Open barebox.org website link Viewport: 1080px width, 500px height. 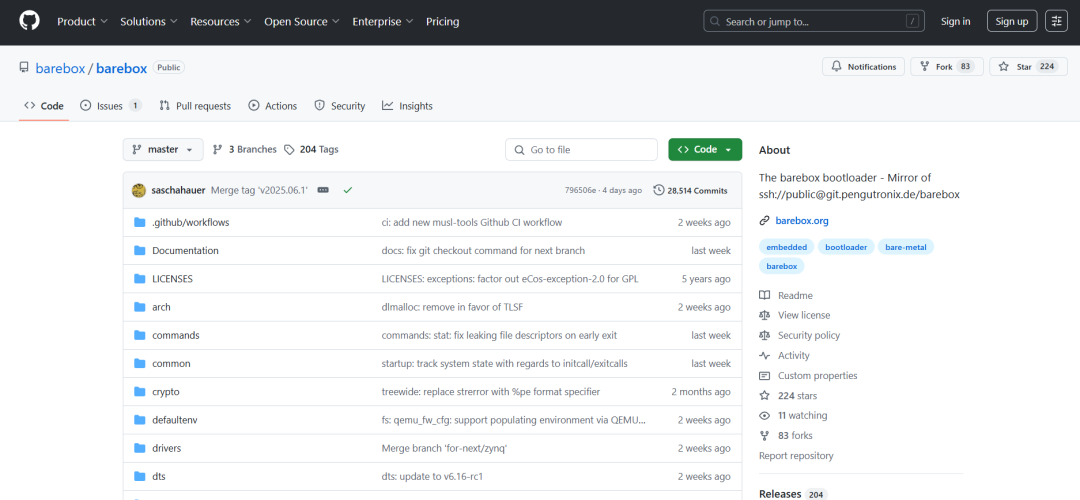(802, 221)
